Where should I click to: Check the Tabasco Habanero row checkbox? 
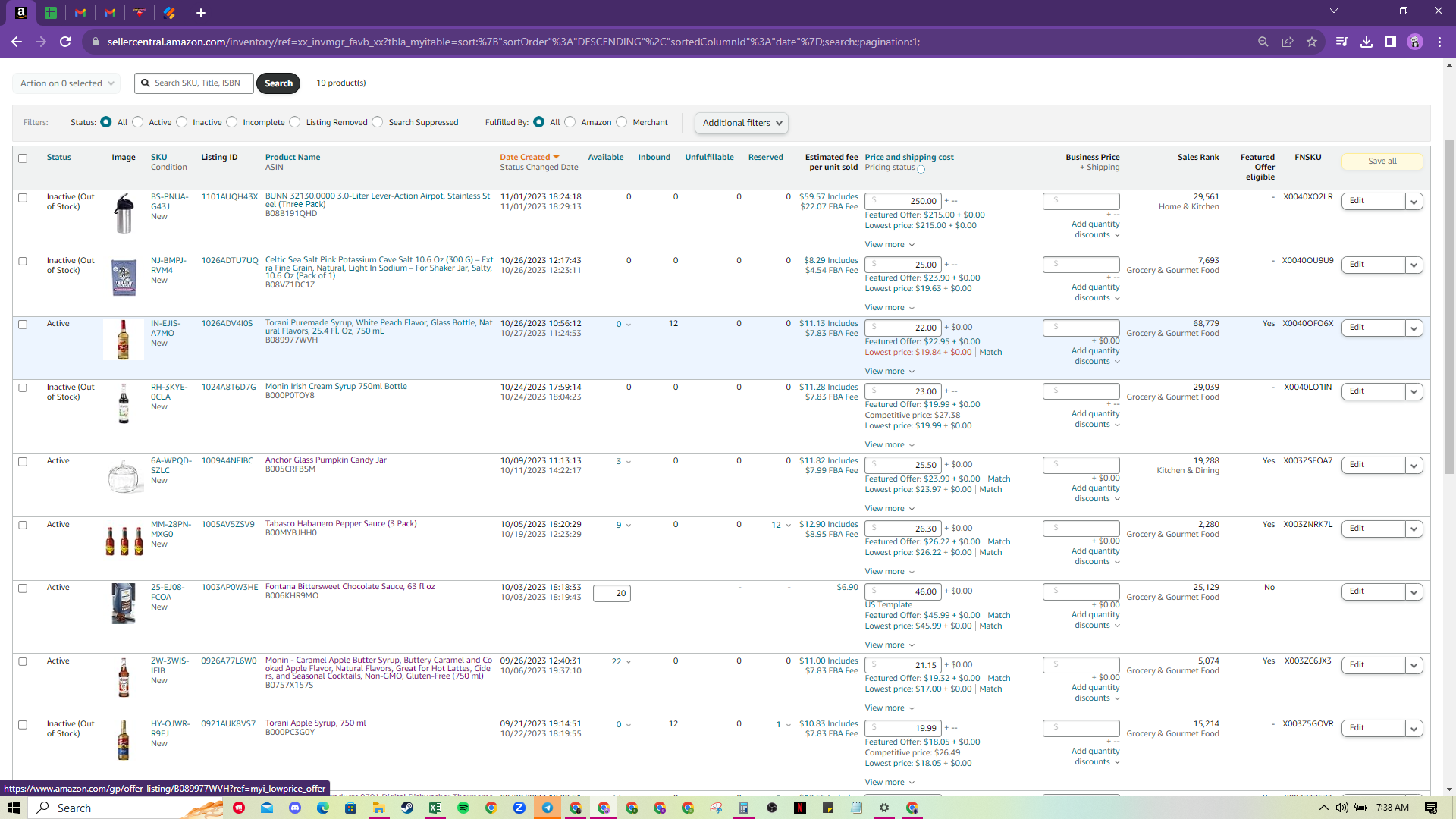23,526
